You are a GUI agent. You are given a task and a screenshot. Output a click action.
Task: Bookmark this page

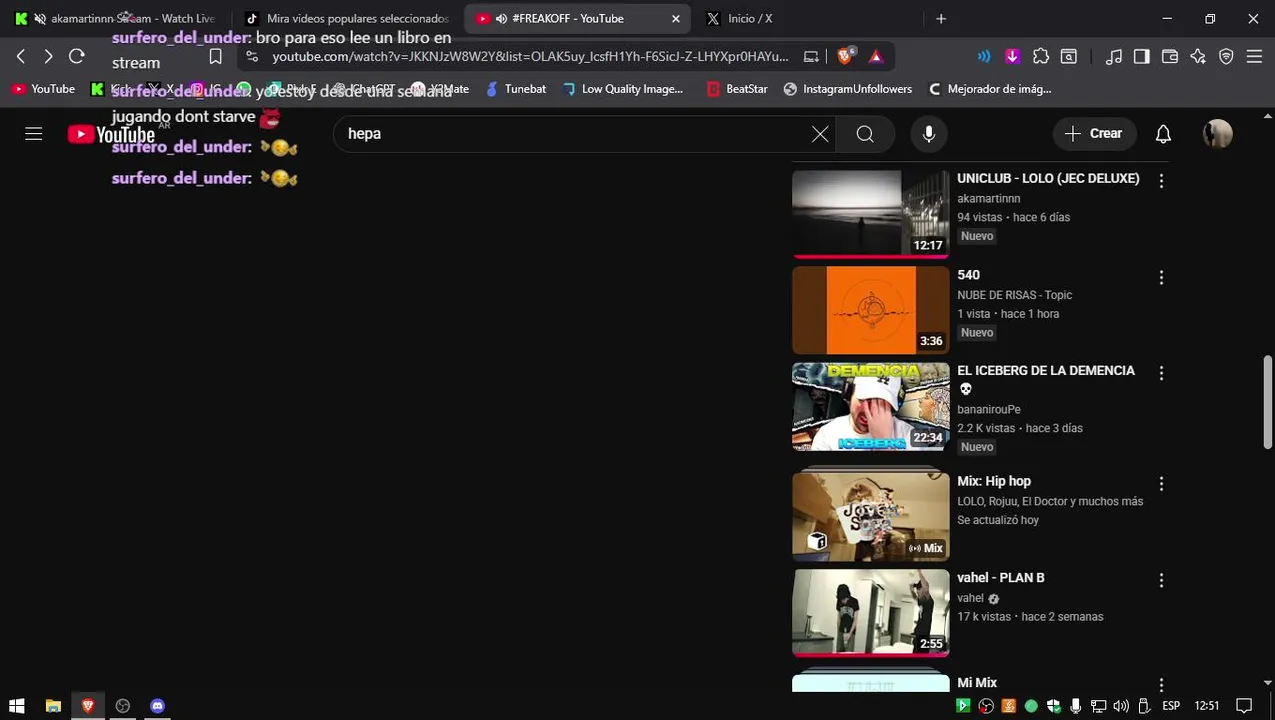coord(215,57)
